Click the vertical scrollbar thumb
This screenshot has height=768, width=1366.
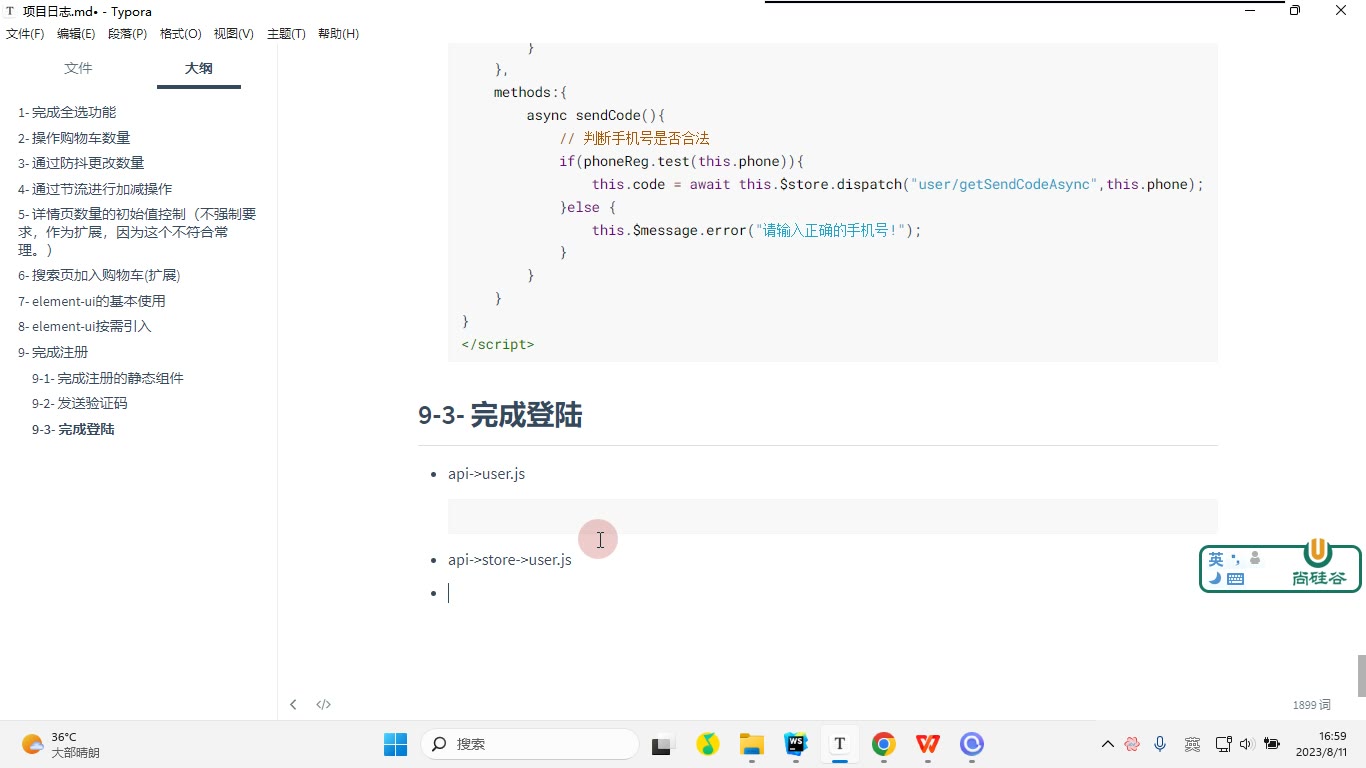(1361, 675)
